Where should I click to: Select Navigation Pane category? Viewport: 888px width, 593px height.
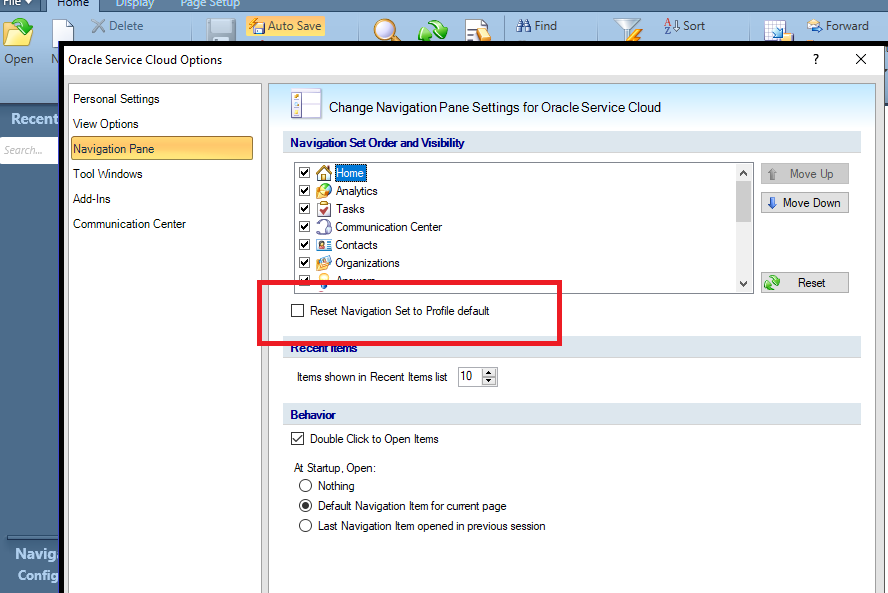tap(162, 148)
